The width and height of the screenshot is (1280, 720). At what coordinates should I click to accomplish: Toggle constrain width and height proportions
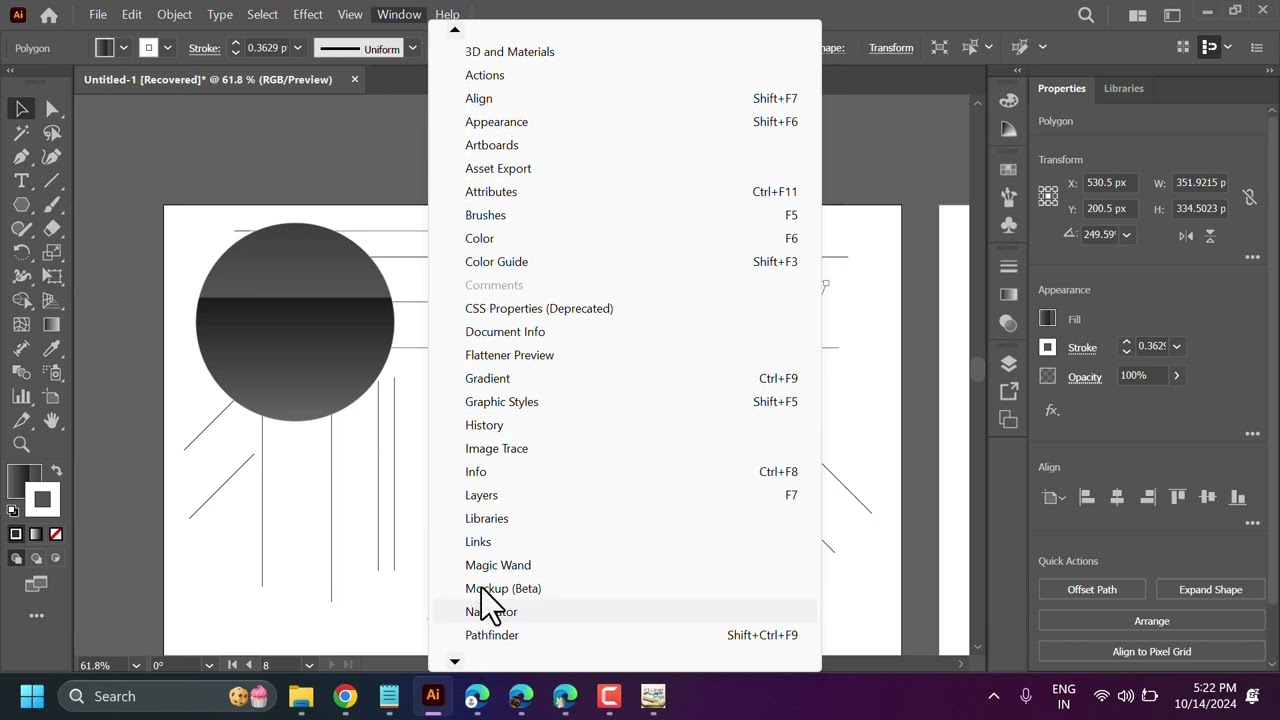pos(1249,196)
